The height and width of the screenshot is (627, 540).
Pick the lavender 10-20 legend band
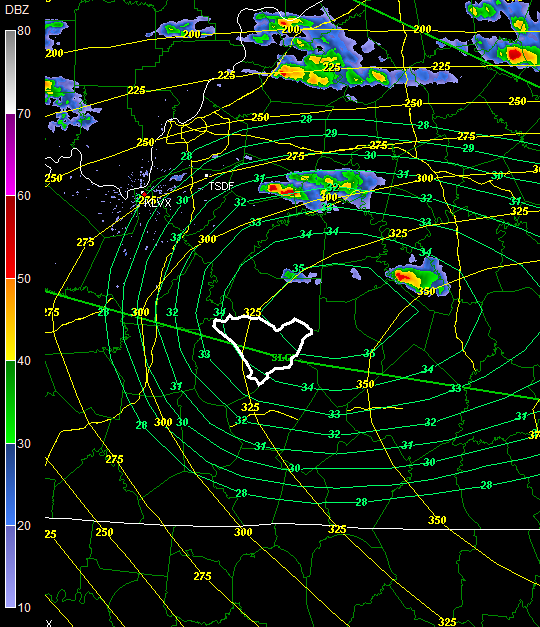coord(10,567)
